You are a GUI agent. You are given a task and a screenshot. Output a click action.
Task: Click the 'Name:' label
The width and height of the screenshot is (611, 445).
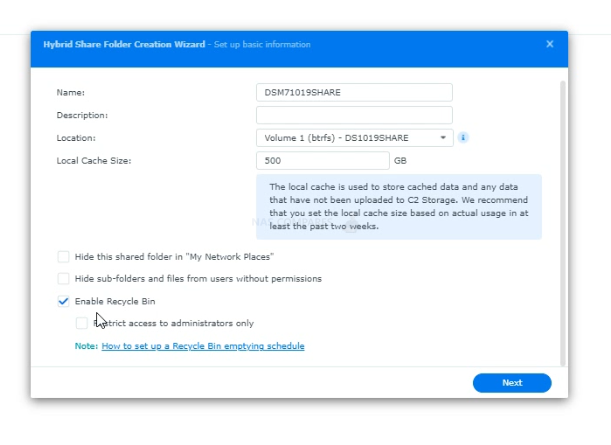71,92
